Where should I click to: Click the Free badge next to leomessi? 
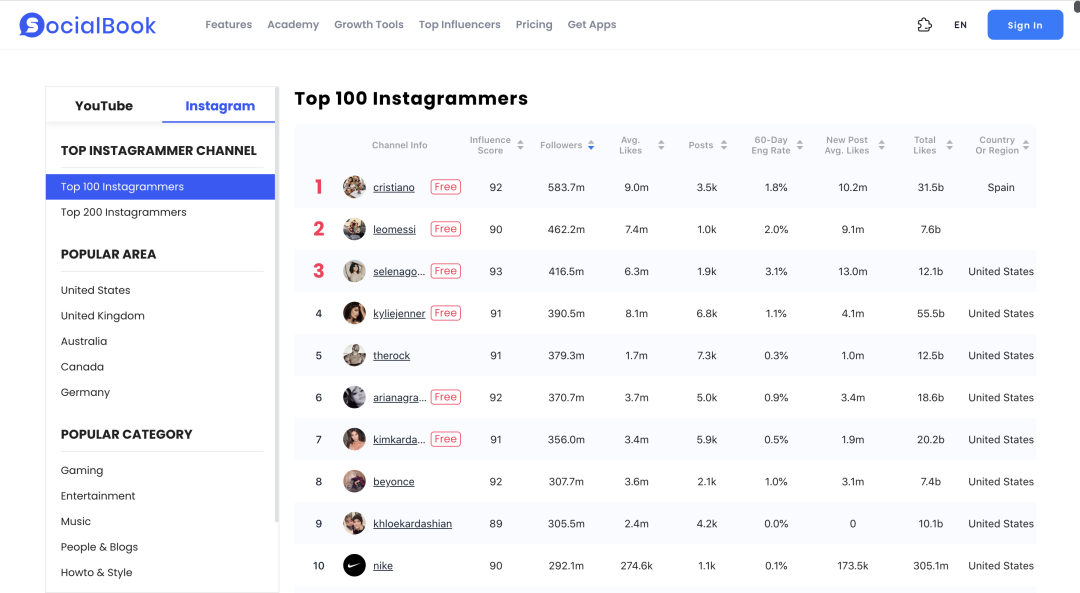pyautogui.click(x=446, y=229)
